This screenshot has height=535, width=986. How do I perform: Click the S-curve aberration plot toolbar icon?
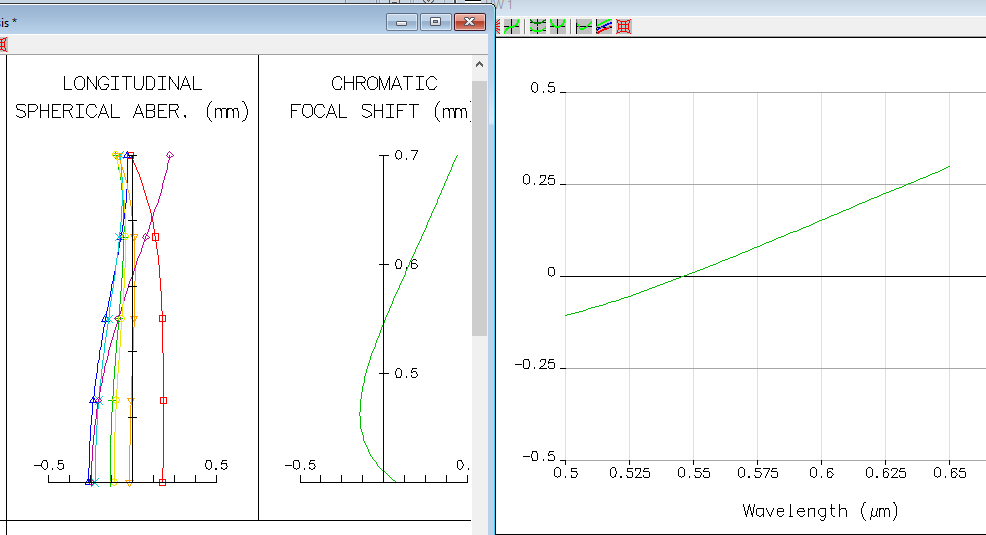coord(512,26)
